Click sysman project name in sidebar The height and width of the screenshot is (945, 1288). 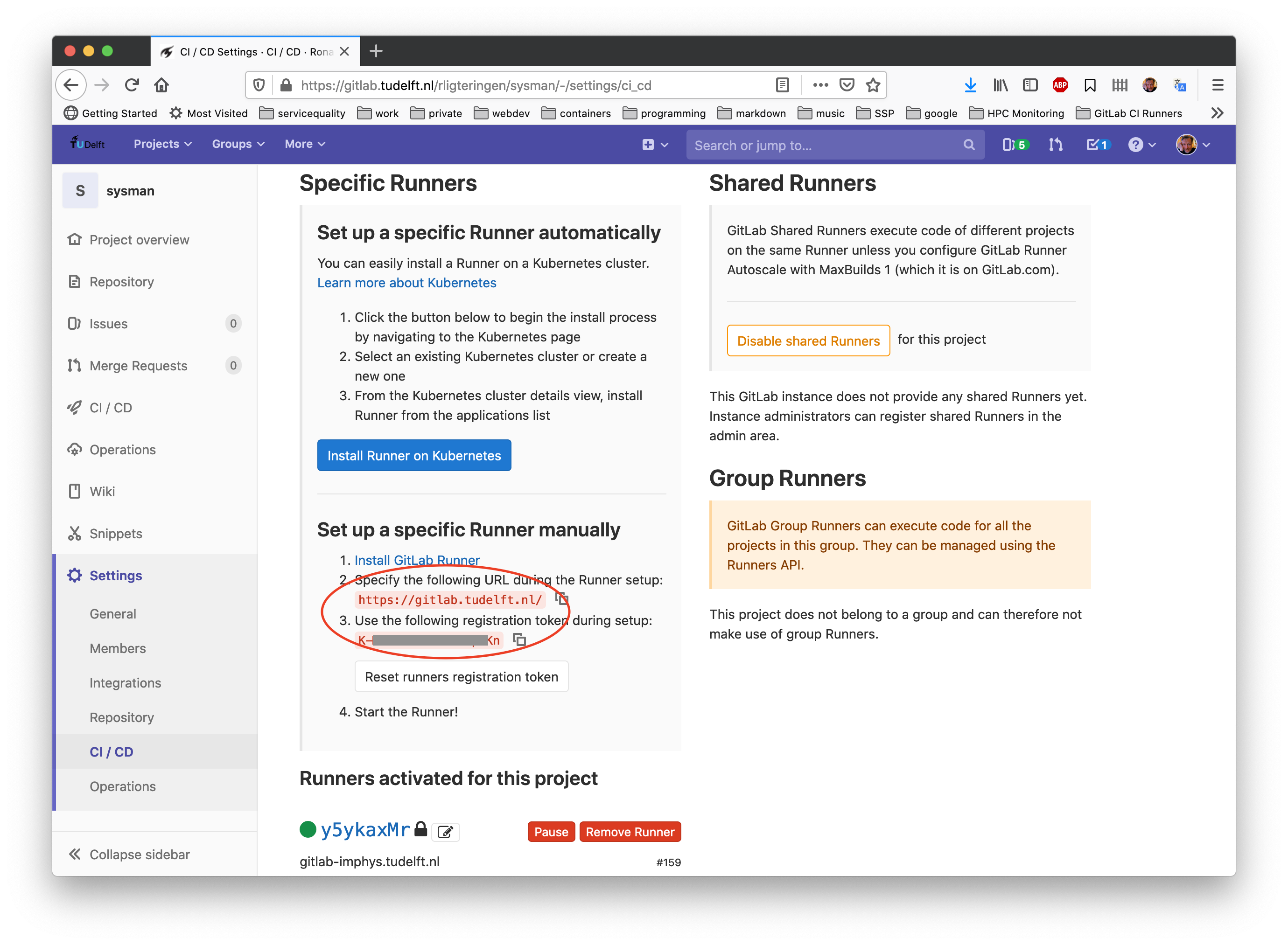(x=130, y=190)
